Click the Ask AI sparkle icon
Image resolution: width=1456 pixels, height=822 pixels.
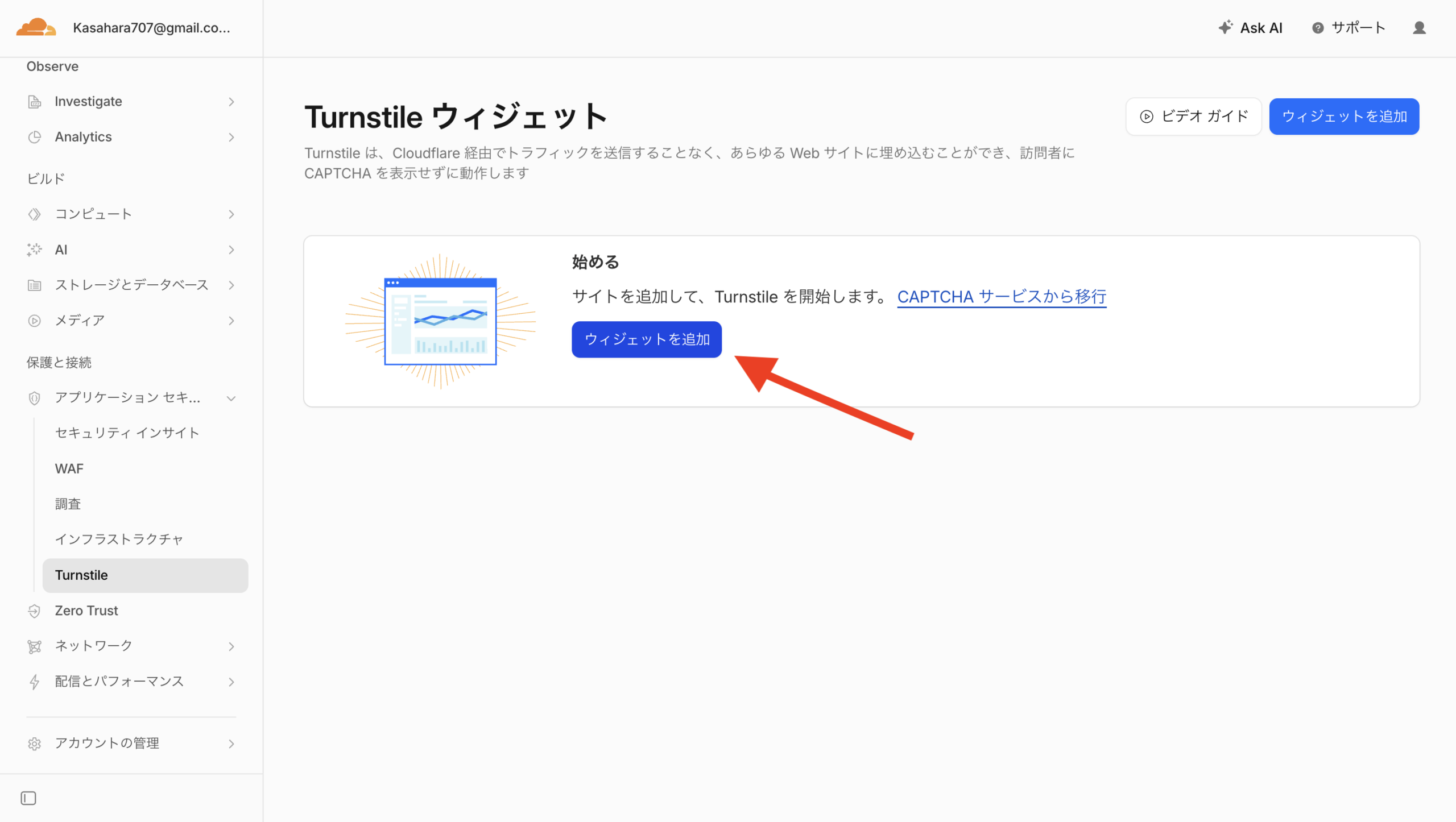coord(1226,27)
